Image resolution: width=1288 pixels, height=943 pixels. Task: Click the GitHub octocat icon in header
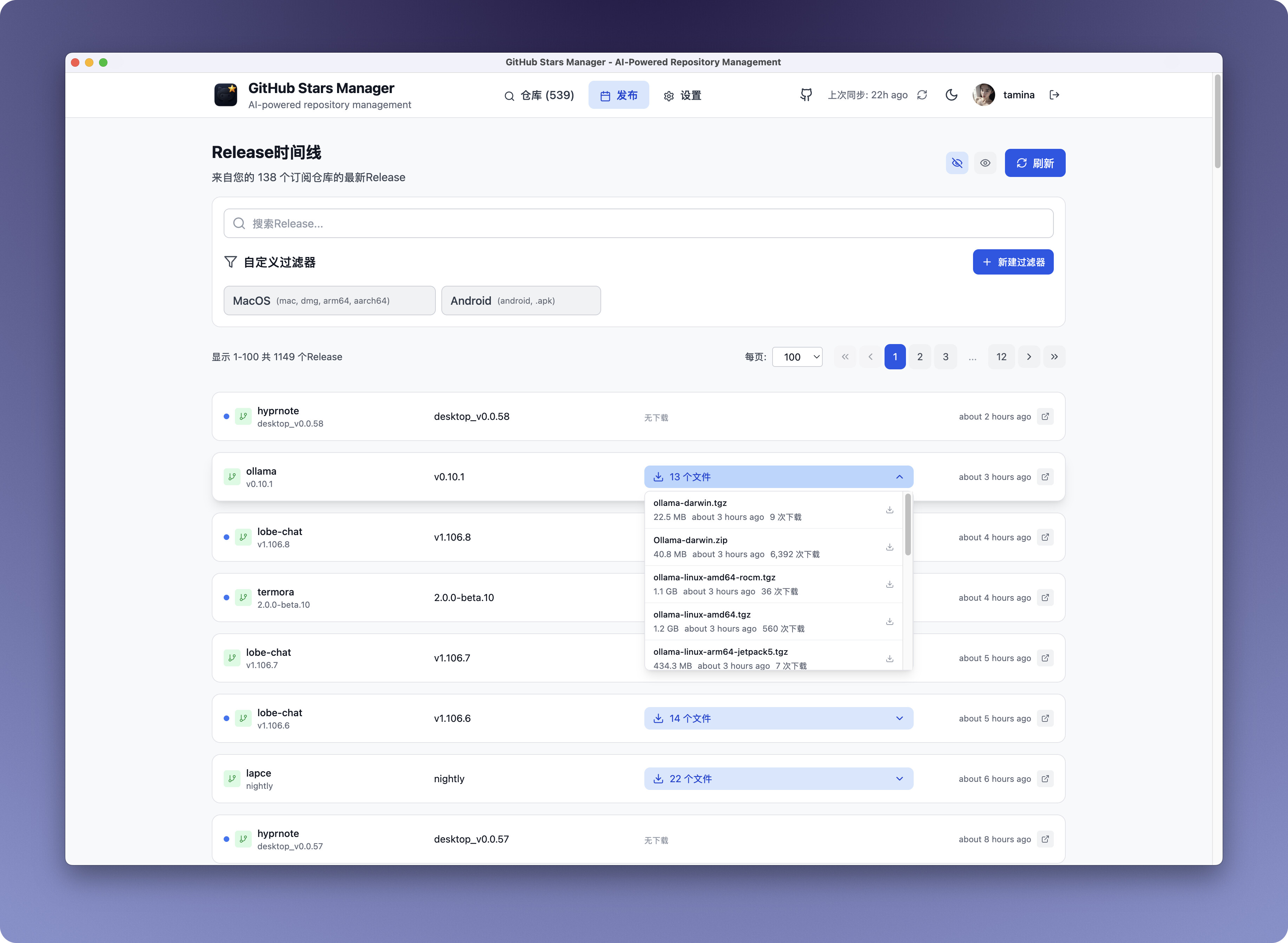click(x=806, y=95)
